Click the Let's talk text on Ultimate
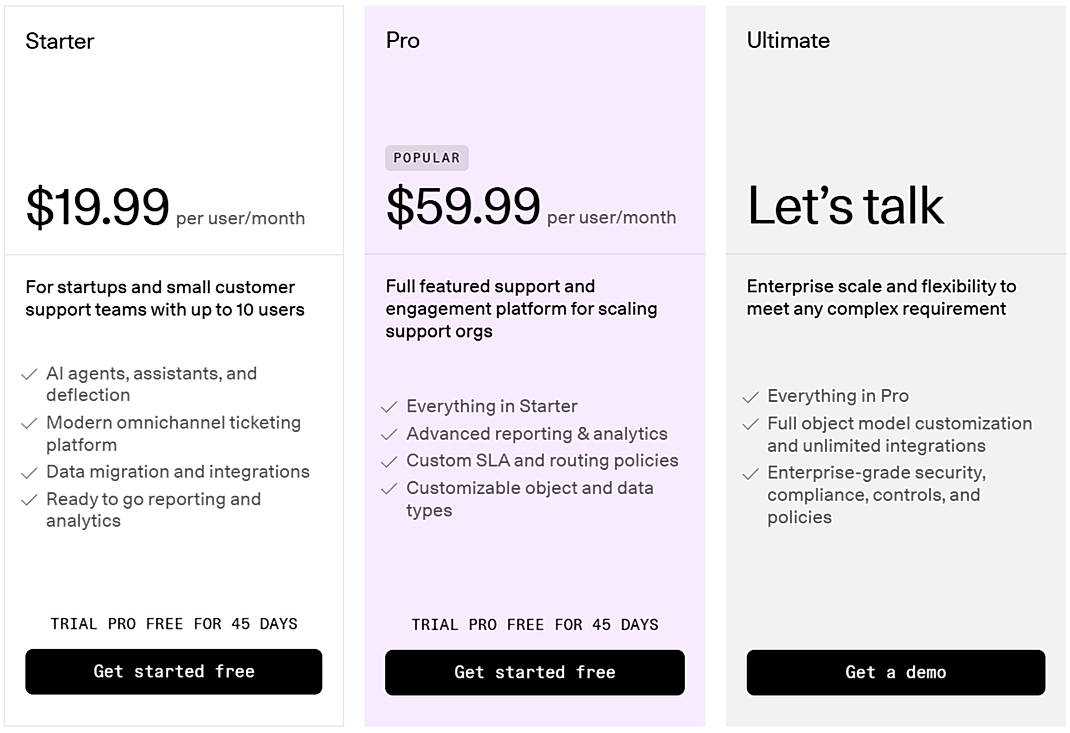The width and height of the screenshot is (1070, 733). click(x=845, y=204)
